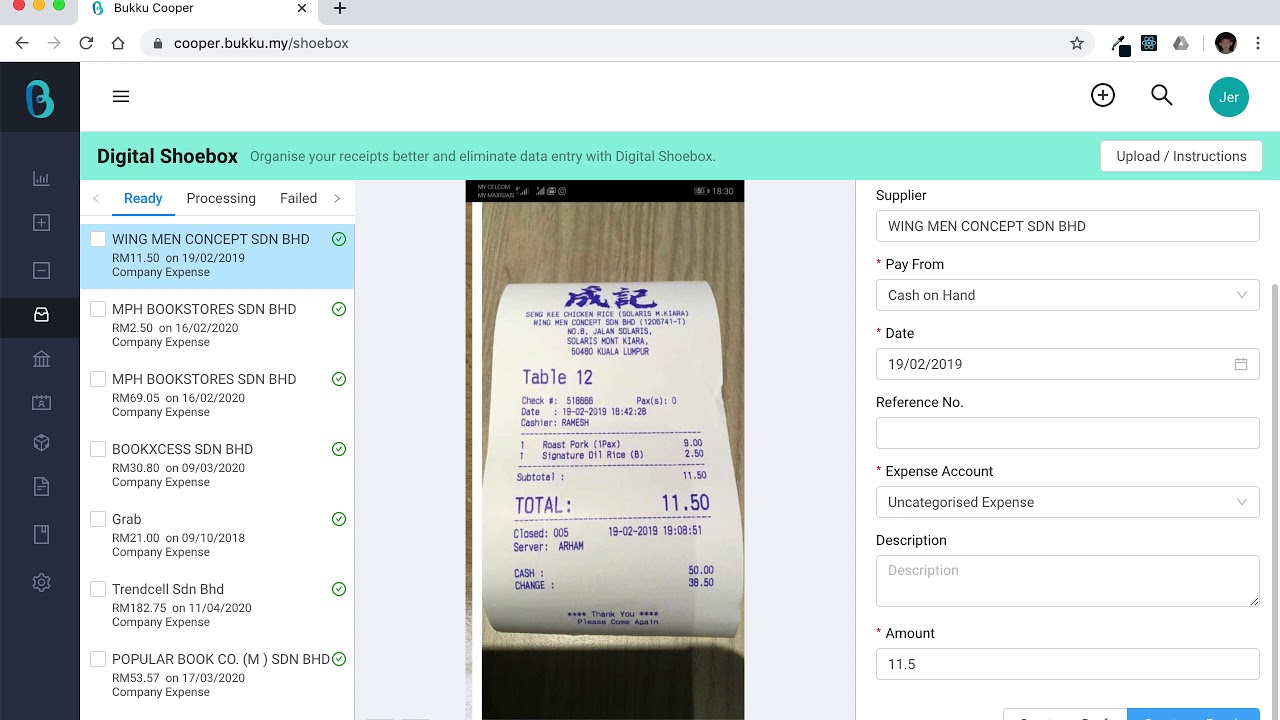Open the book-shaped sidebar icon
The width and height of the screenshot is (1280, 720).
coord(41,534)
